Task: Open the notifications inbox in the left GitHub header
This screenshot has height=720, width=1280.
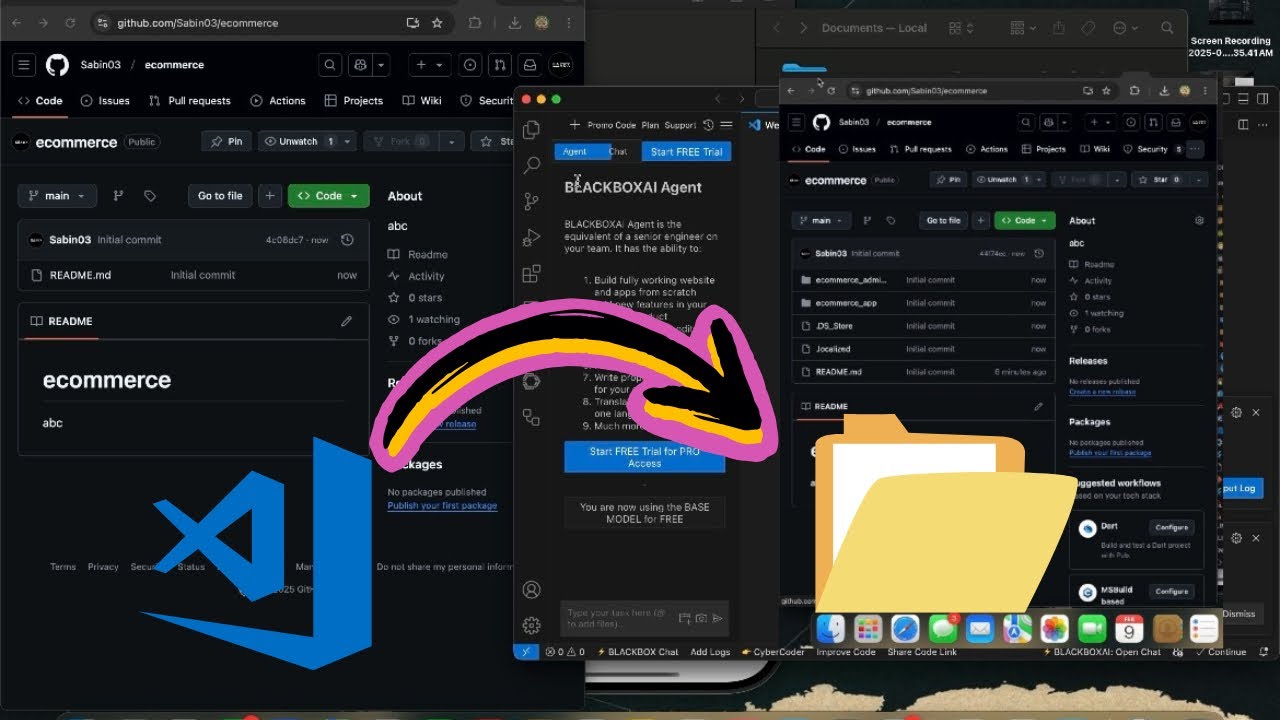Action: [531, 65]
